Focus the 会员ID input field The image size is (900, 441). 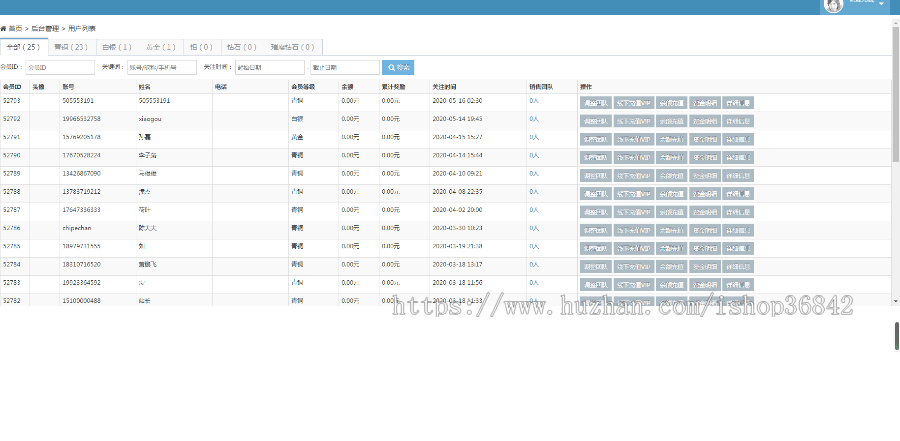(59, 67)
